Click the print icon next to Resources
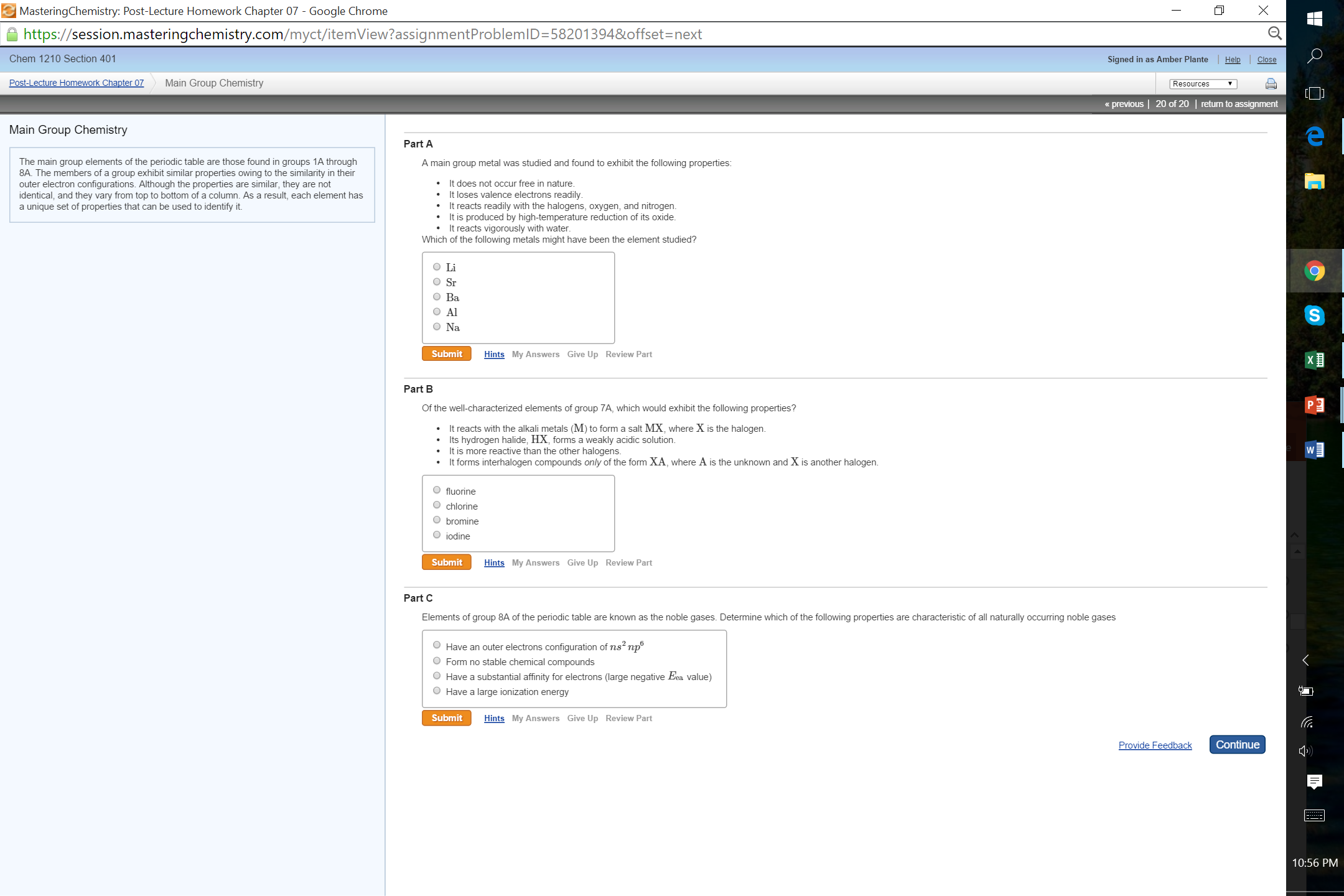 tap(1271, 83)
